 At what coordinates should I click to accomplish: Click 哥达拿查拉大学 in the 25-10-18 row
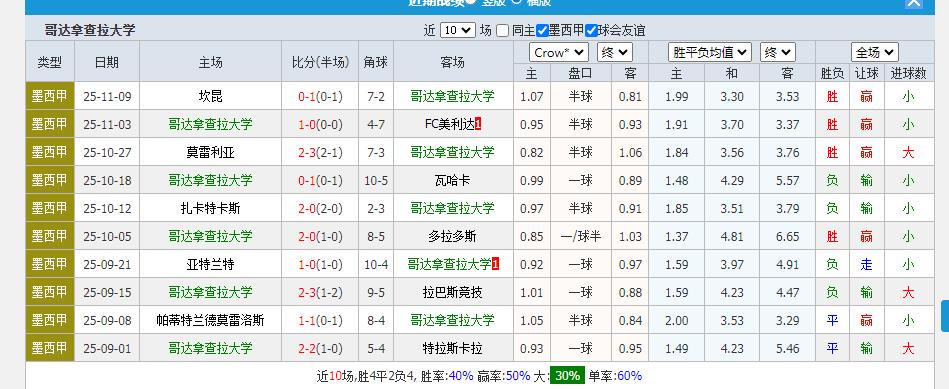(x=211, y=180)
